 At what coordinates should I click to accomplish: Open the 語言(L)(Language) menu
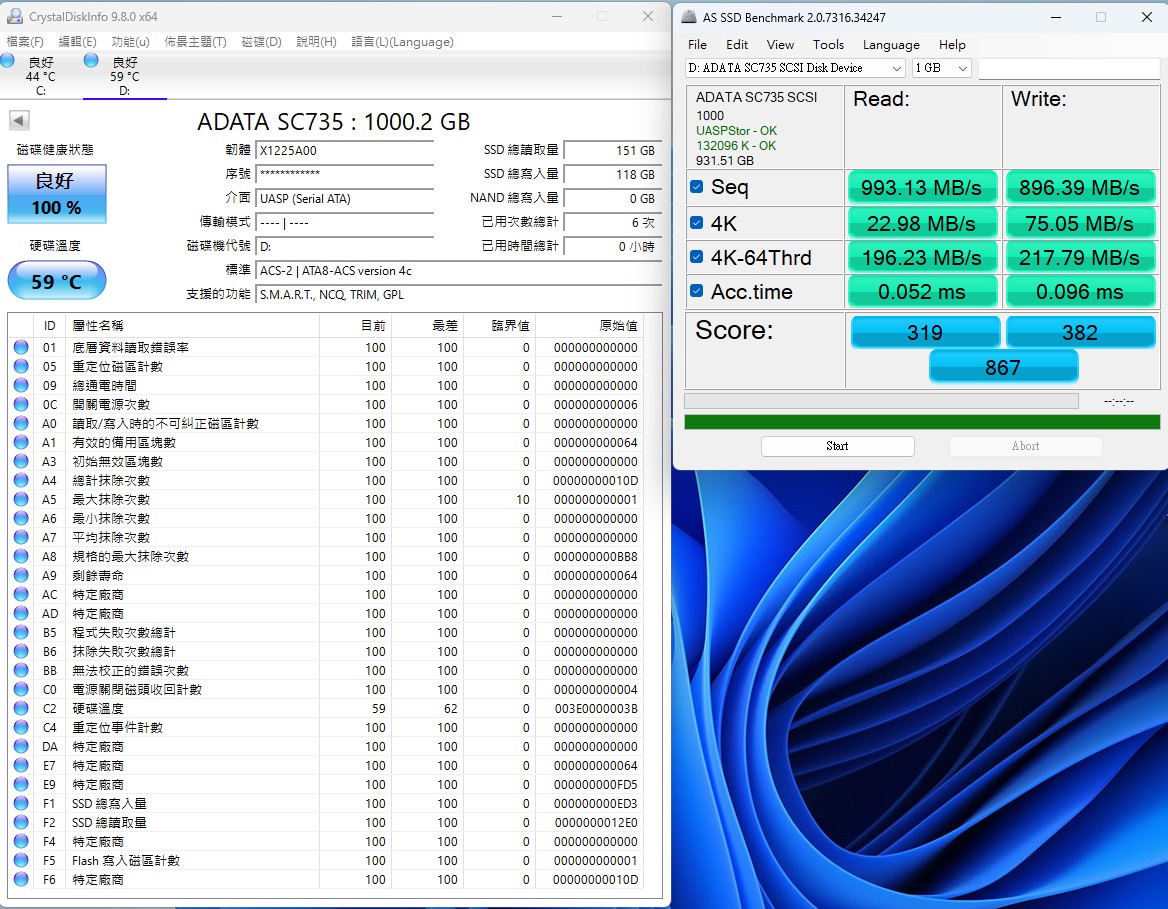pyautogui.click(x=402, y=42)
